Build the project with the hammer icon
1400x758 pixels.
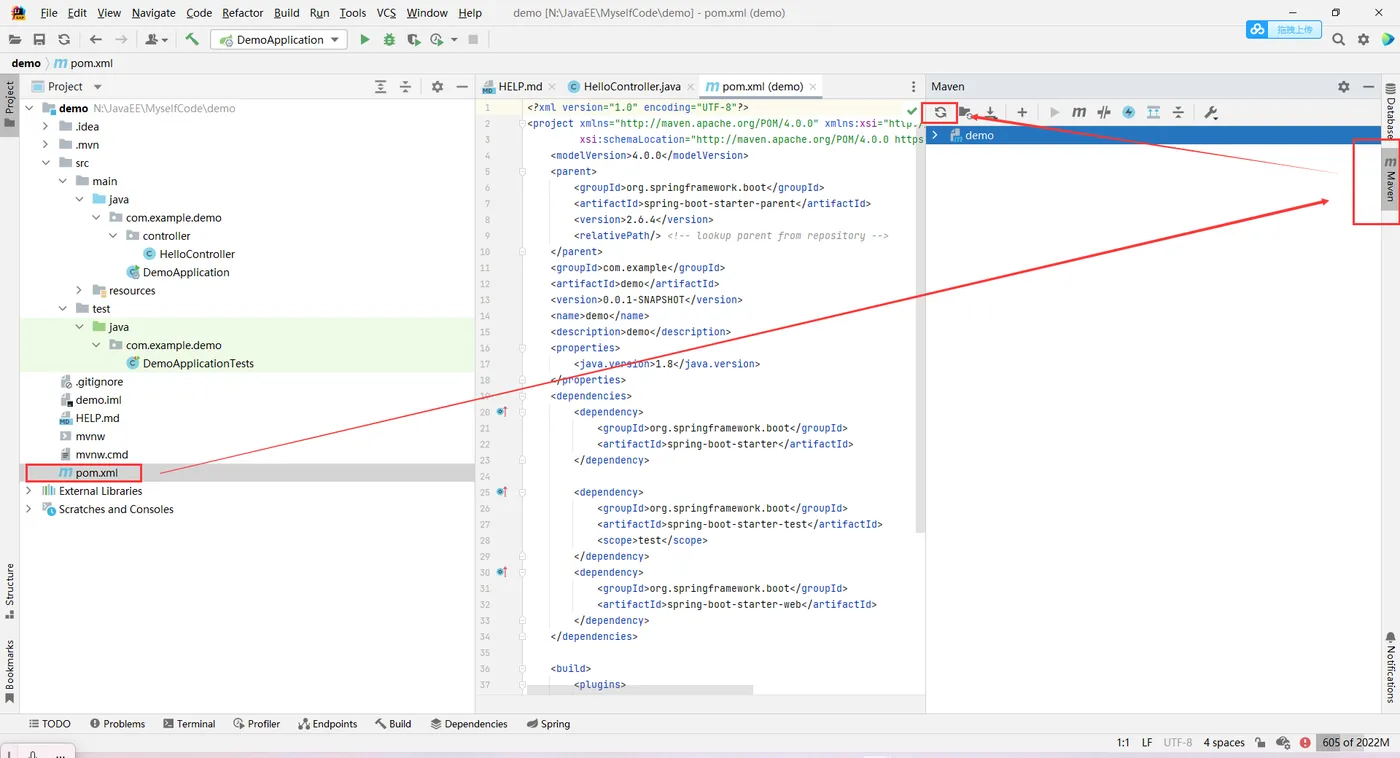coord(192,40)
